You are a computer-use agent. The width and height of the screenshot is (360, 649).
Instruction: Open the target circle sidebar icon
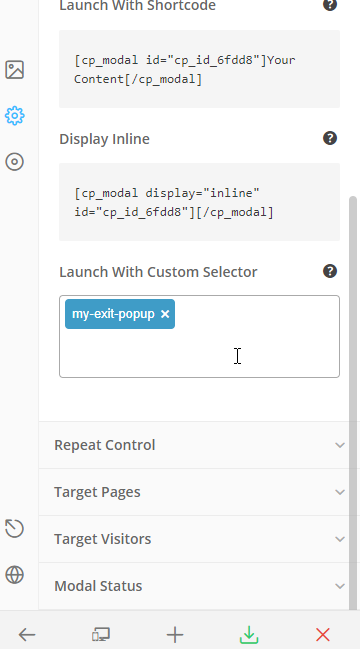14,161
